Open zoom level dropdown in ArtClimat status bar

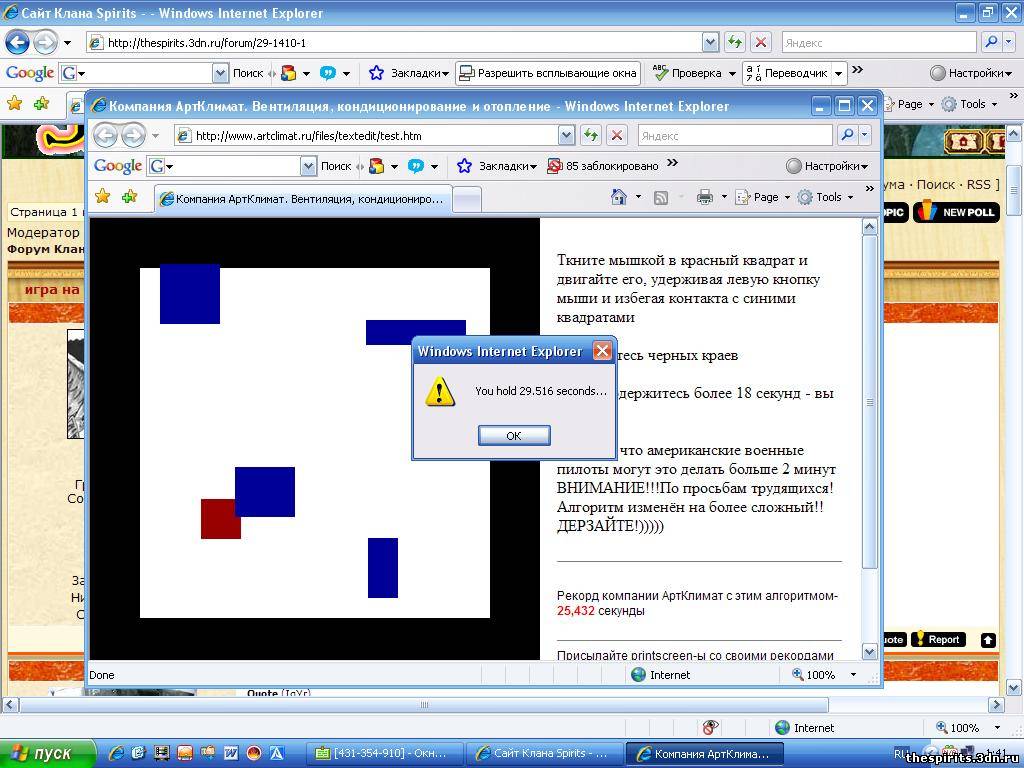tap(853, 675)
